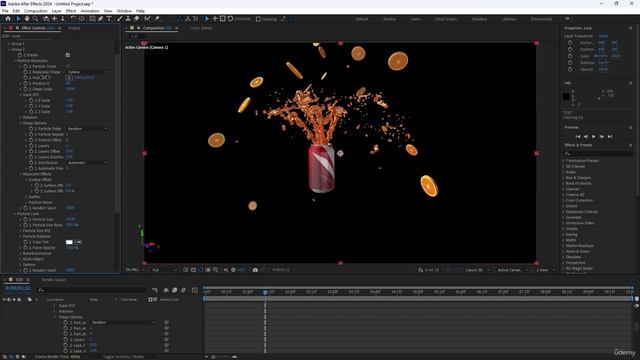Image resolution: width=640 pixels, height=360 pixels.
Task: Switch to the Libraries workspace
Action: point(509,19)
